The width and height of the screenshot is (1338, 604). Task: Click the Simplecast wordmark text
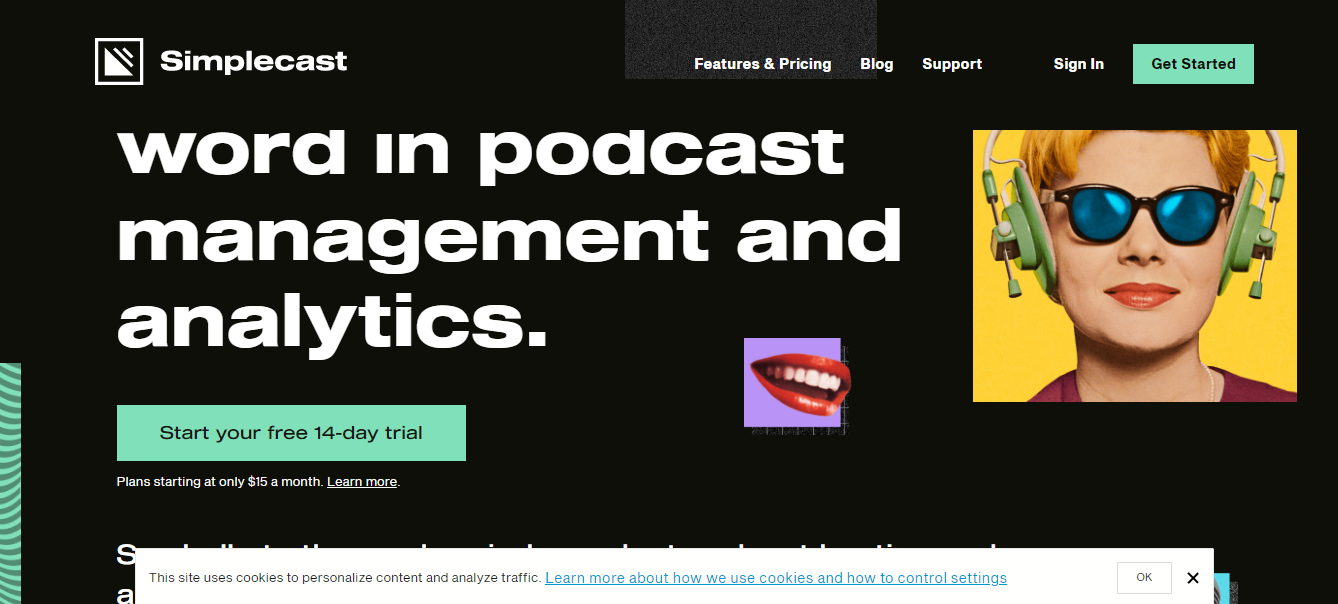tap(253, 62)
